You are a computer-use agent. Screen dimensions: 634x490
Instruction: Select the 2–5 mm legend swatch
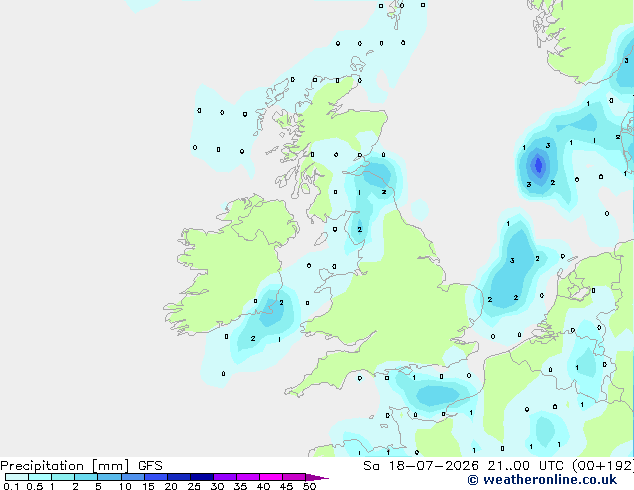click(x=86, y=477)
